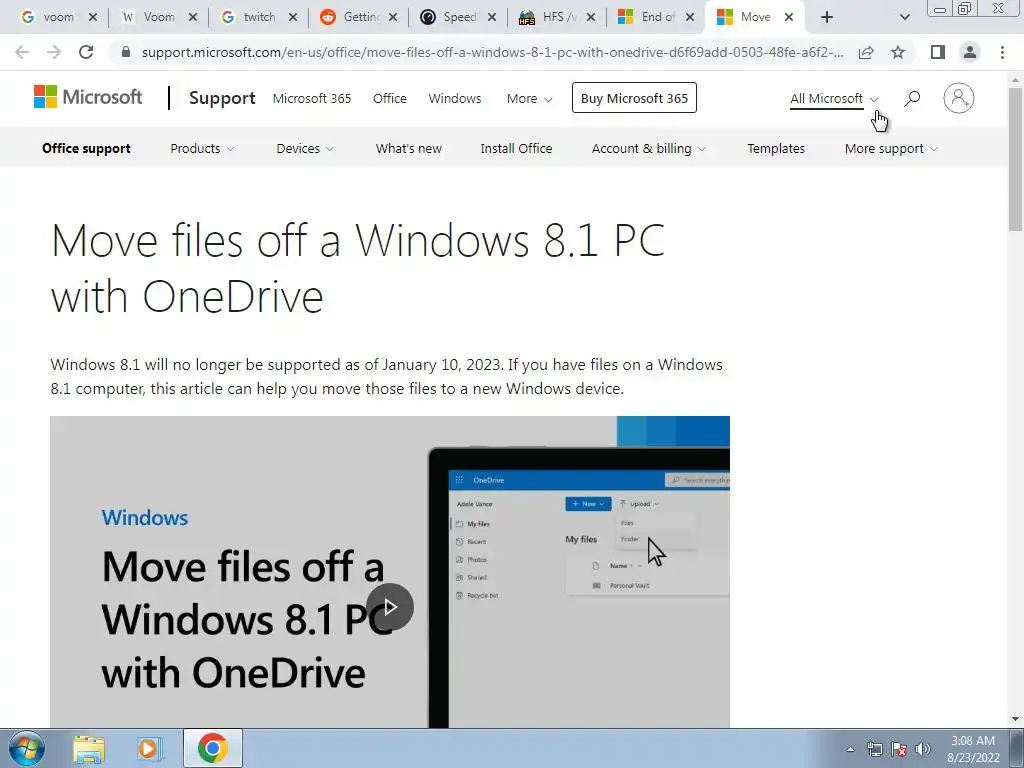The image size is (1024, 768).
Task: Reload the page with the refresh icon
Action: (x=86, y=52)
